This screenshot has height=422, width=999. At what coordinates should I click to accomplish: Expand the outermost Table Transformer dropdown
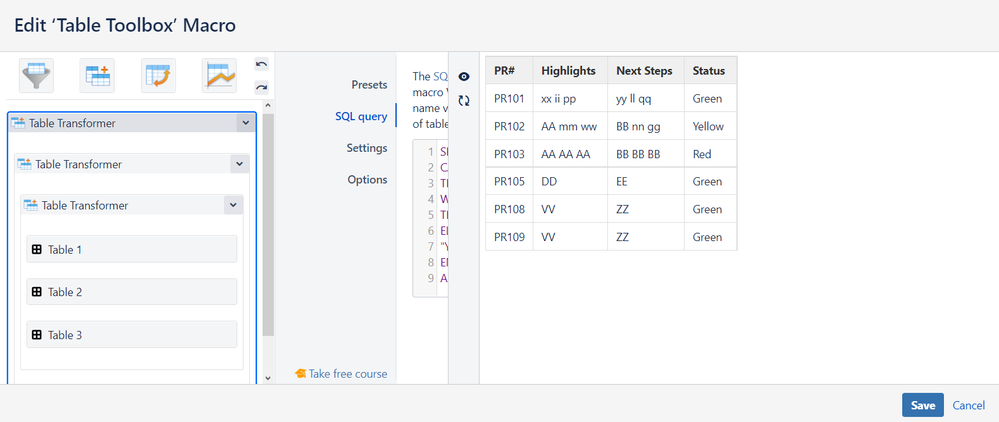click(x=246, y=123)
